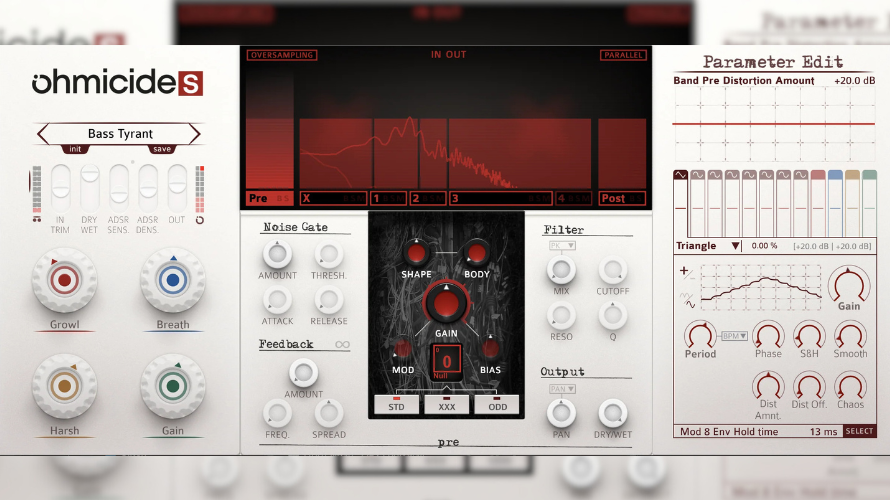Click the Harsh macro knob
The width and height of the screenshot is (890, 500).
pos(64,386)
